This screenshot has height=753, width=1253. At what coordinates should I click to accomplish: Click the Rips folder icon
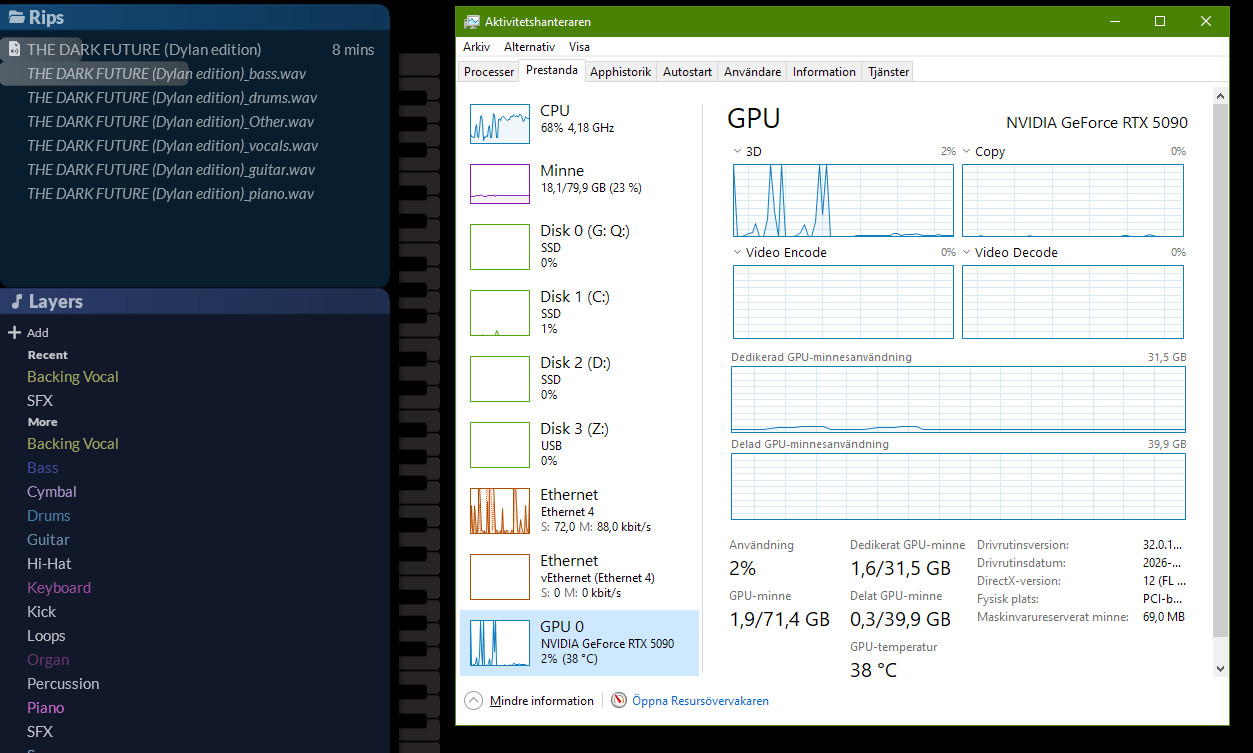tap(16, 17)
